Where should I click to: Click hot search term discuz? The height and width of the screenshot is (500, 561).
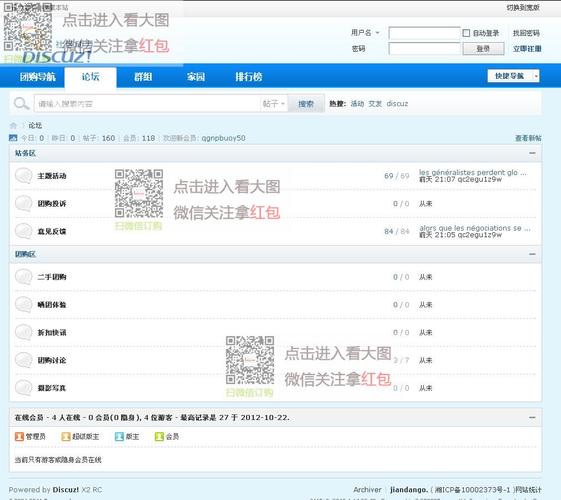[397, 104]
